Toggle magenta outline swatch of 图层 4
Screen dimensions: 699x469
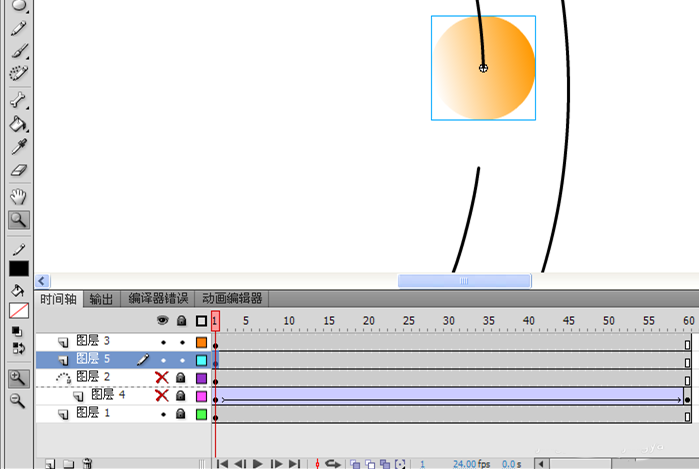(x=201, y=396)
